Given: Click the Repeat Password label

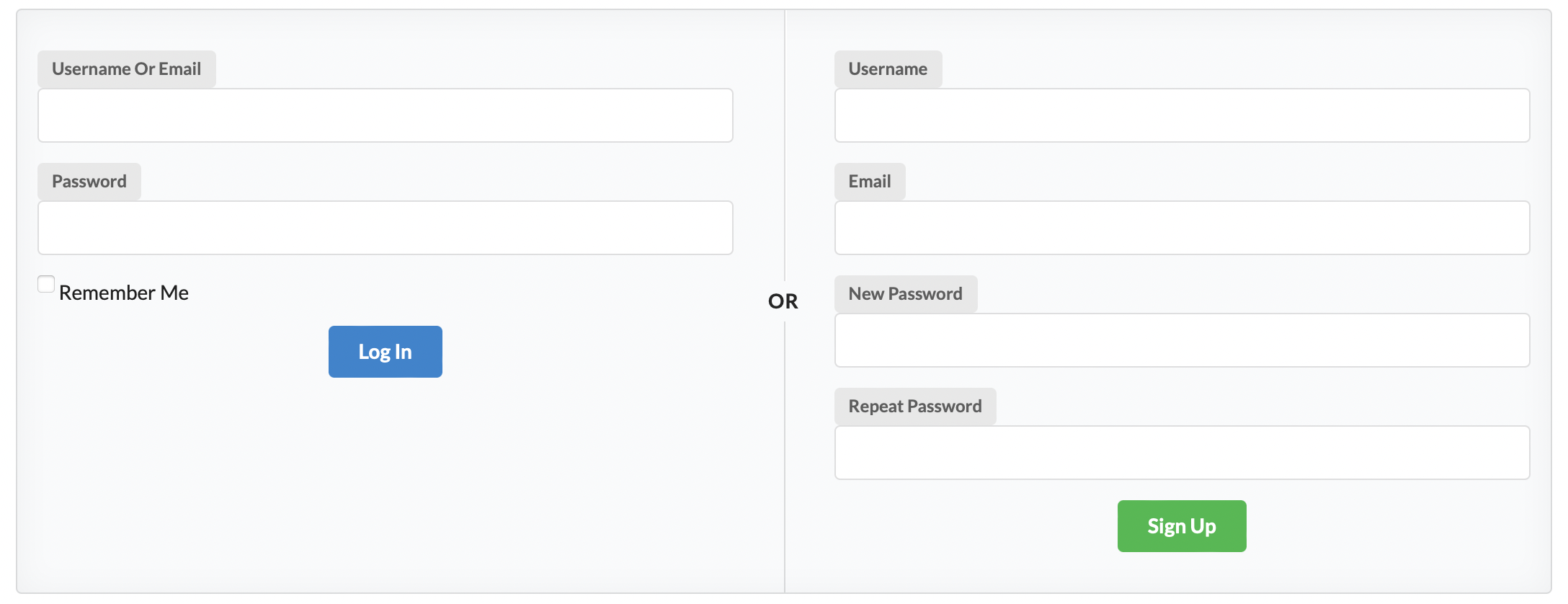Looking at the screenshot, I should pos(914,406).
